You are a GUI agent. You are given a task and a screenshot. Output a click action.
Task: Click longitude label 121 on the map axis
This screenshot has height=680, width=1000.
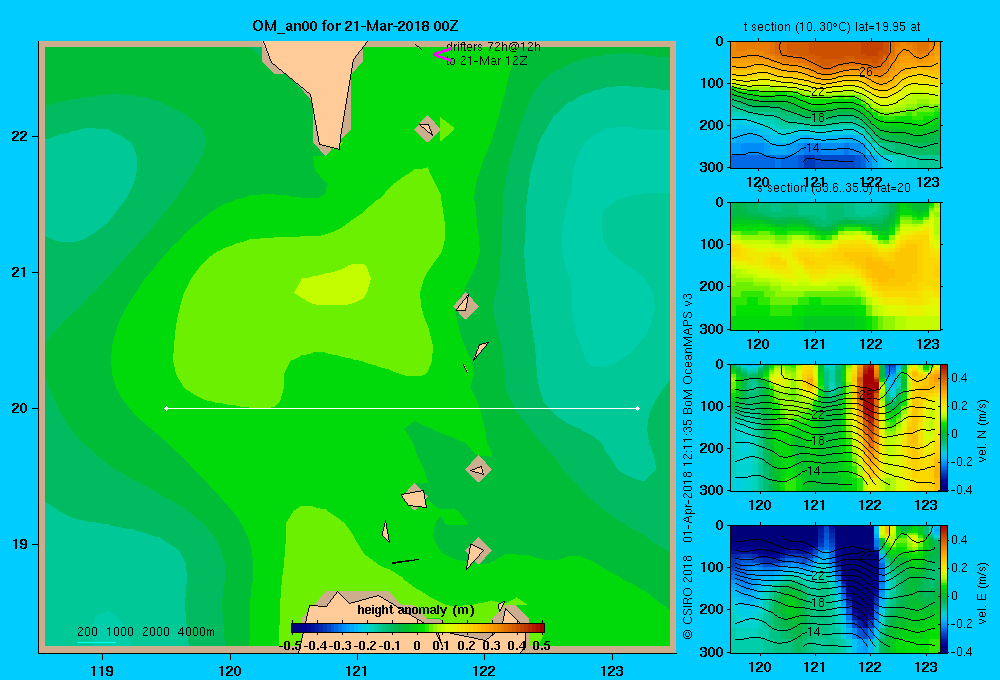[357, 670]
